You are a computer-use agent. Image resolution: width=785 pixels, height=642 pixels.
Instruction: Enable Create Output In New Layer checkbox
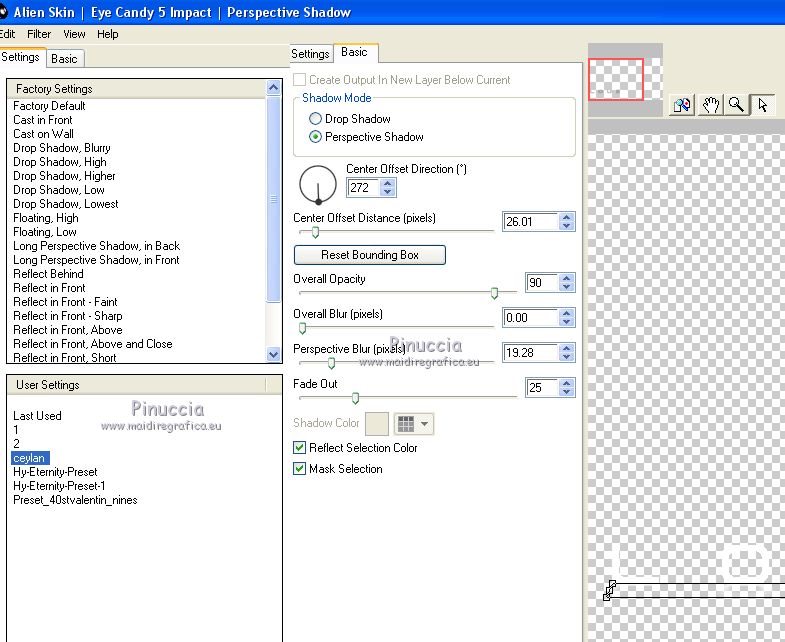[x=299, y=80]
